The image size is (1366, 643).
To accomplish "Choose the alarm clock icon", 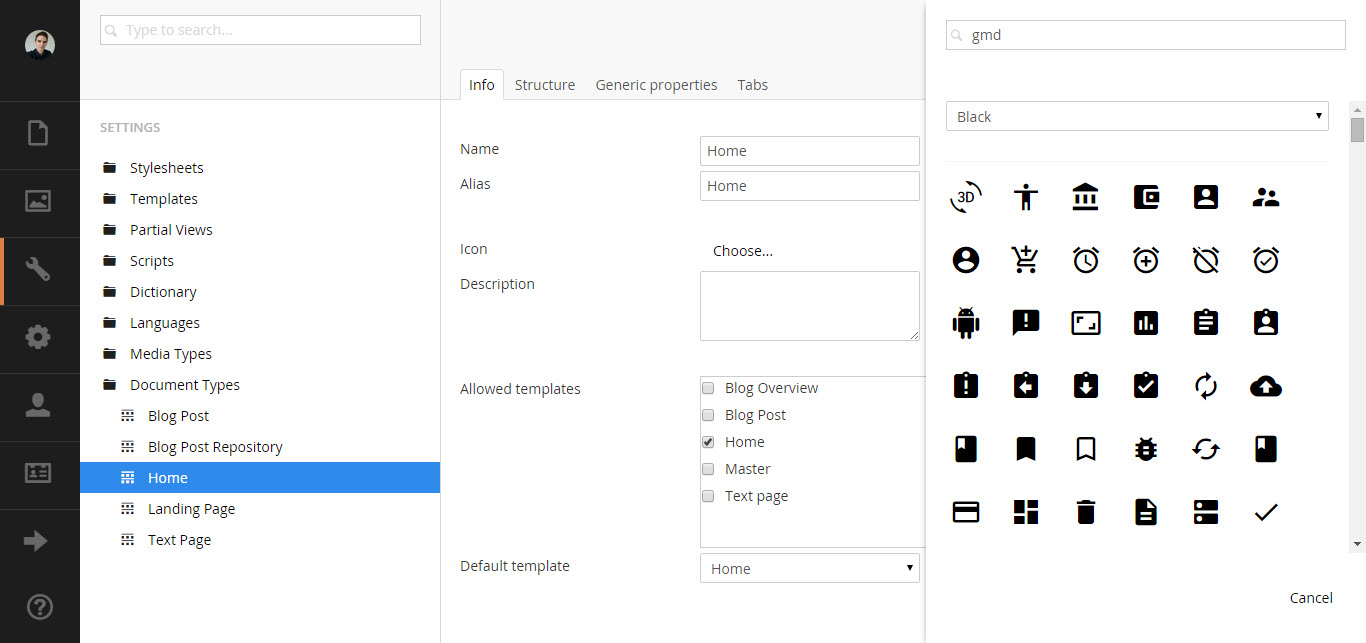I will pyautogui.click(x=1085, y=259).
